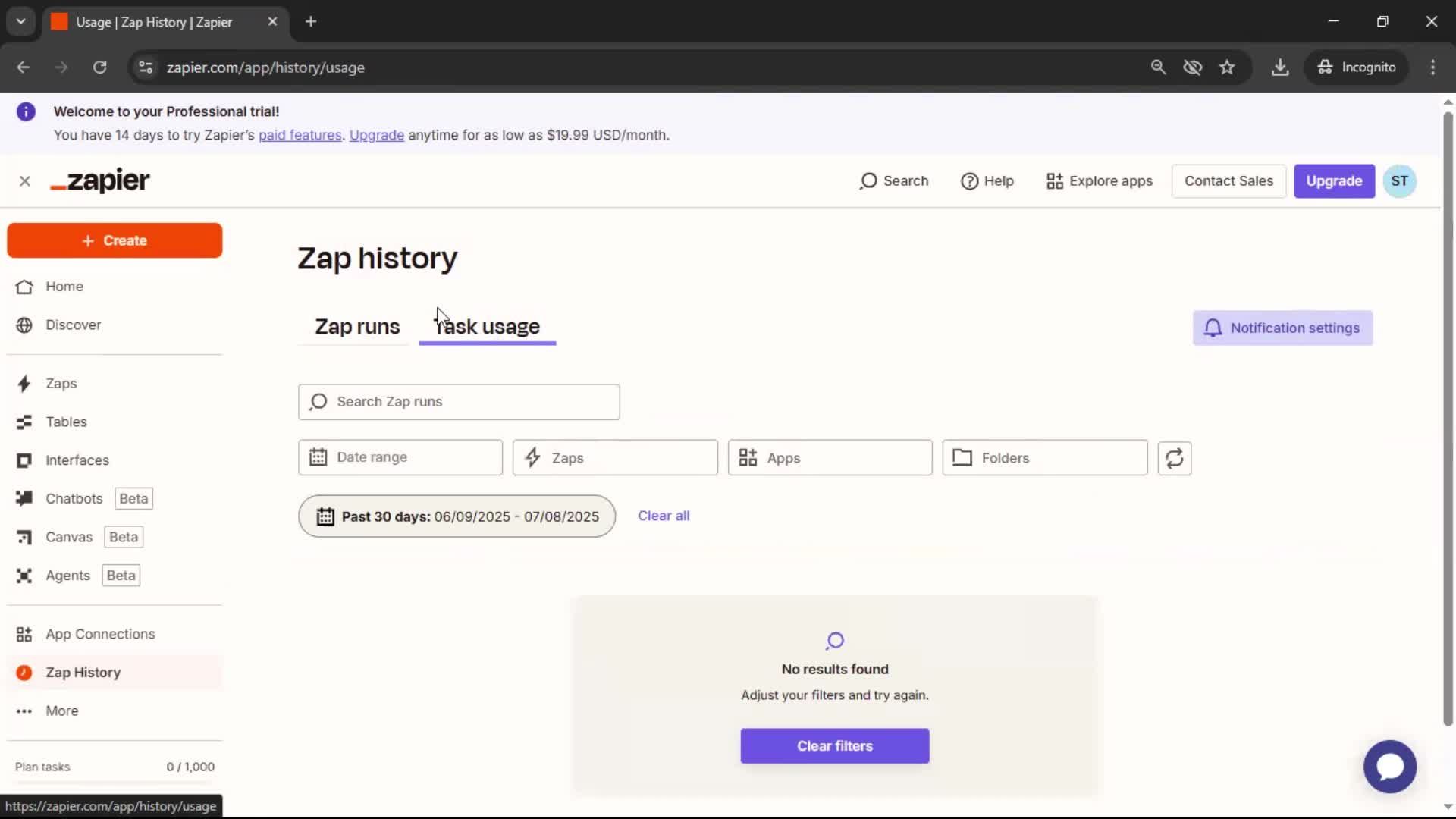Viewport: 1456px width, 819px height.
Task: Click the purple Upgrade button
Action: coord(1334,181)
